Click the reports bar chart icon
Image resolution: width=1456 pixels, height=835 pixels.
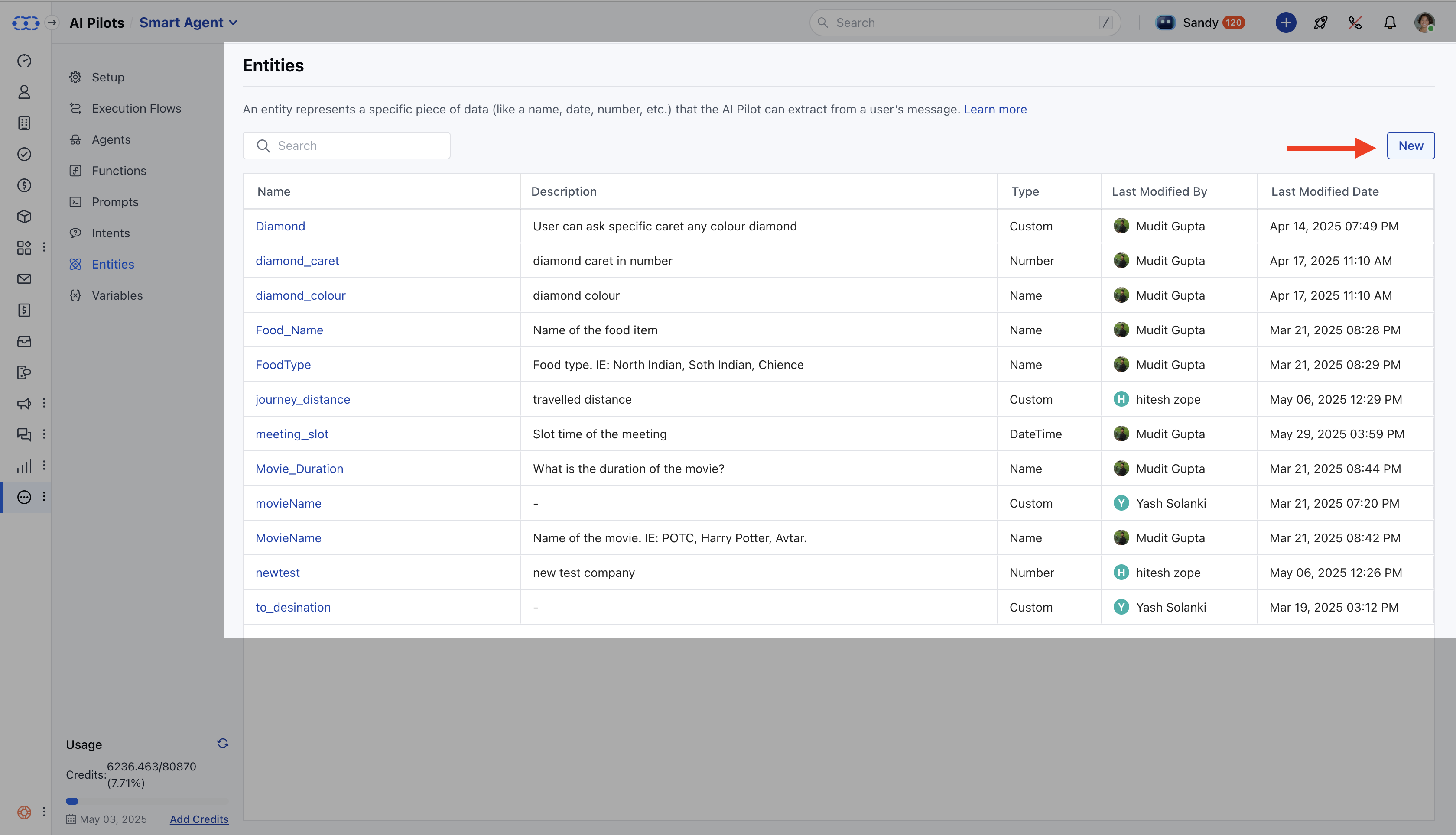tap(24, 466)
